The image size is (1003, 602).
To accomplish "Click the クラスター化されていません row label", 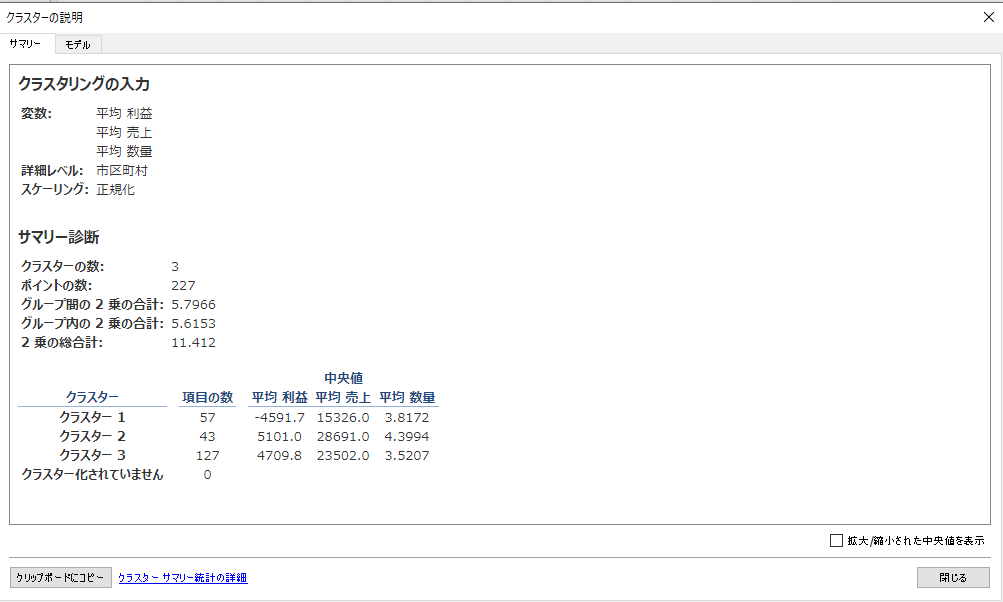I will (92, 475).
